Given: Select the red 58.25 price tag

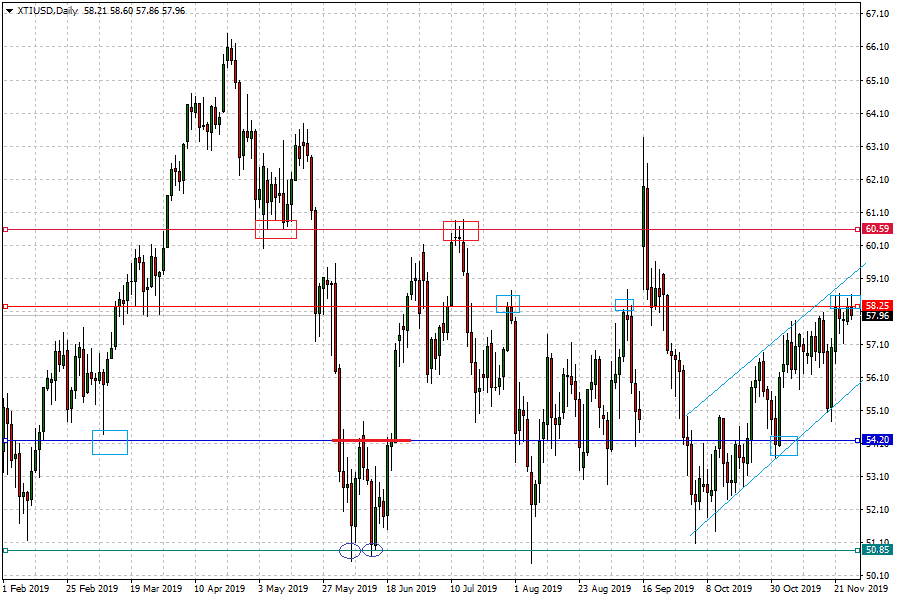Looking at the screenshot, I should 877,305.
